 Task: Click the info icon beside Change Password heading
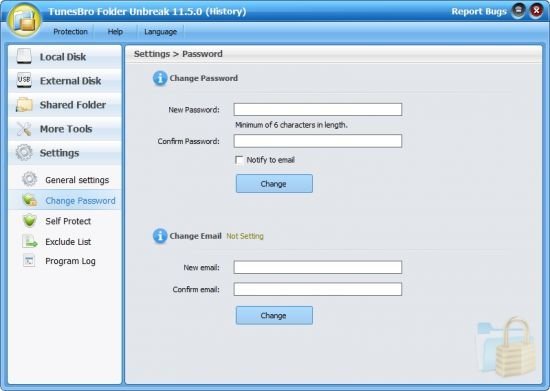(x=160, y=78)
